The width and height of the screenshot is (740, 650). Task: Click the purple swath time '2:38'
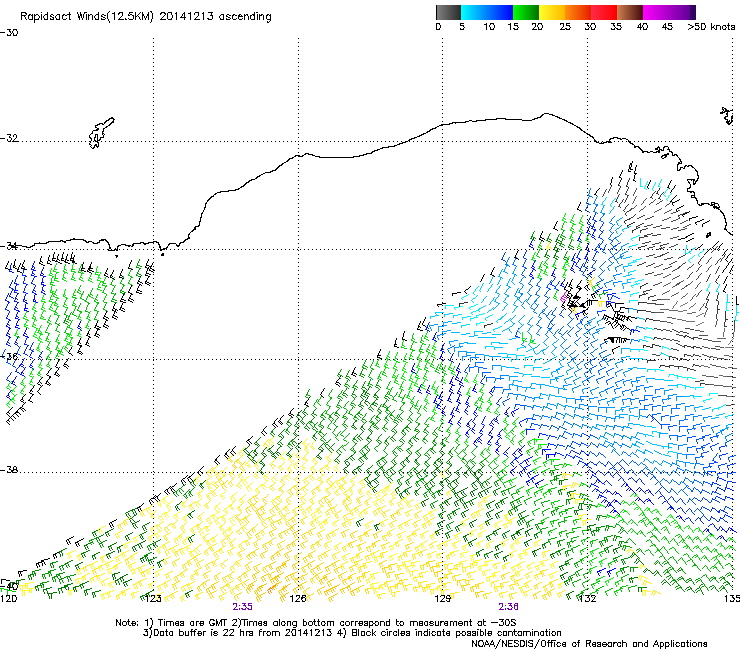point(508,607)
